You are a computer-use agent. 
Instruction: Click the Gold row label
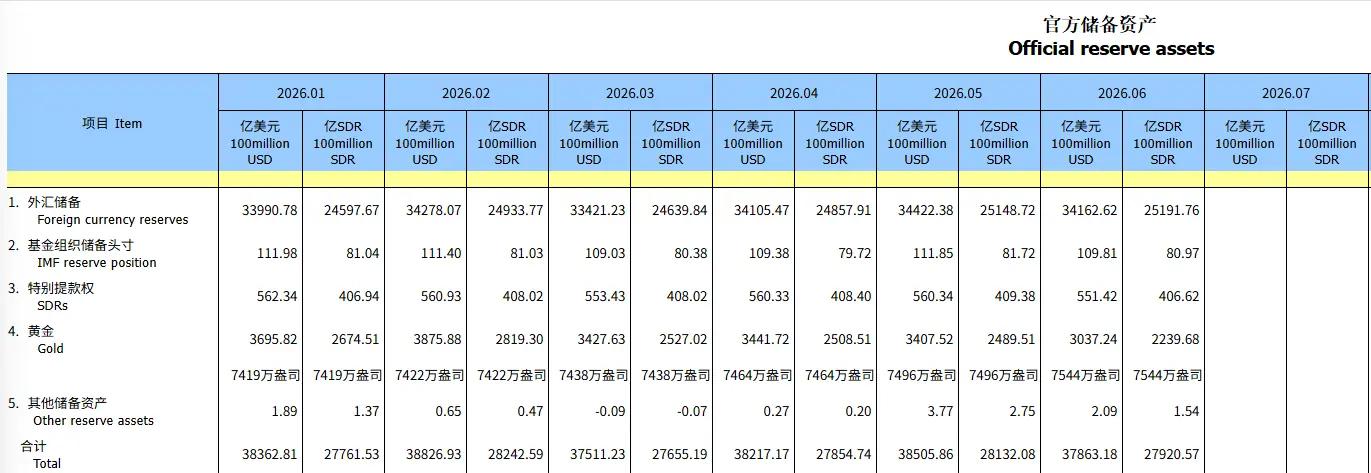tap(50, 349)
